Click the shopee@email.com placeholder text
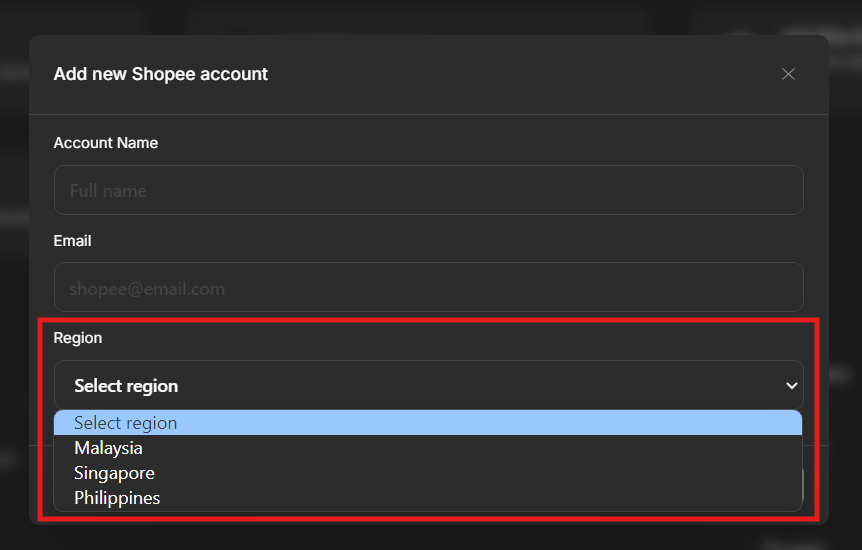This screenshot has width=862, height=550. (x=147, y=289)
